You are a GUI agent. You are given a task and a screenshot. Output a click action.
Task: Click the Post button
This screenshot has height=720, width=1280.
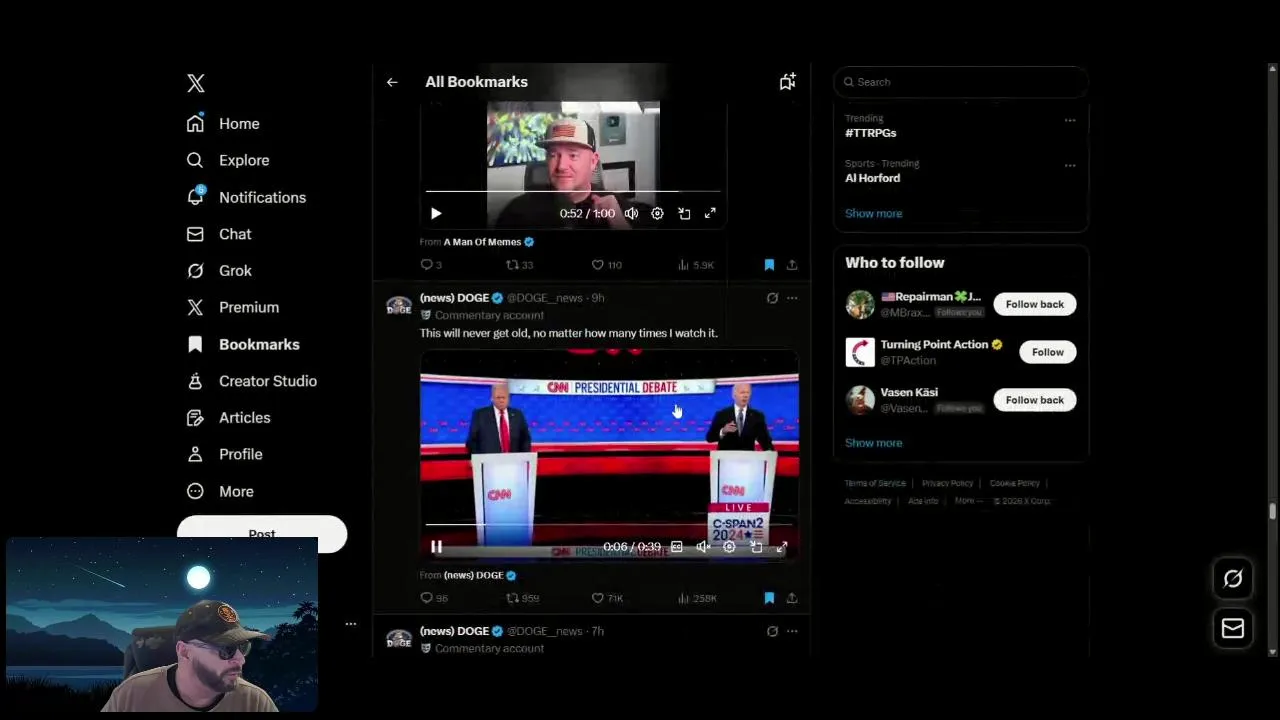coord(262,533)
